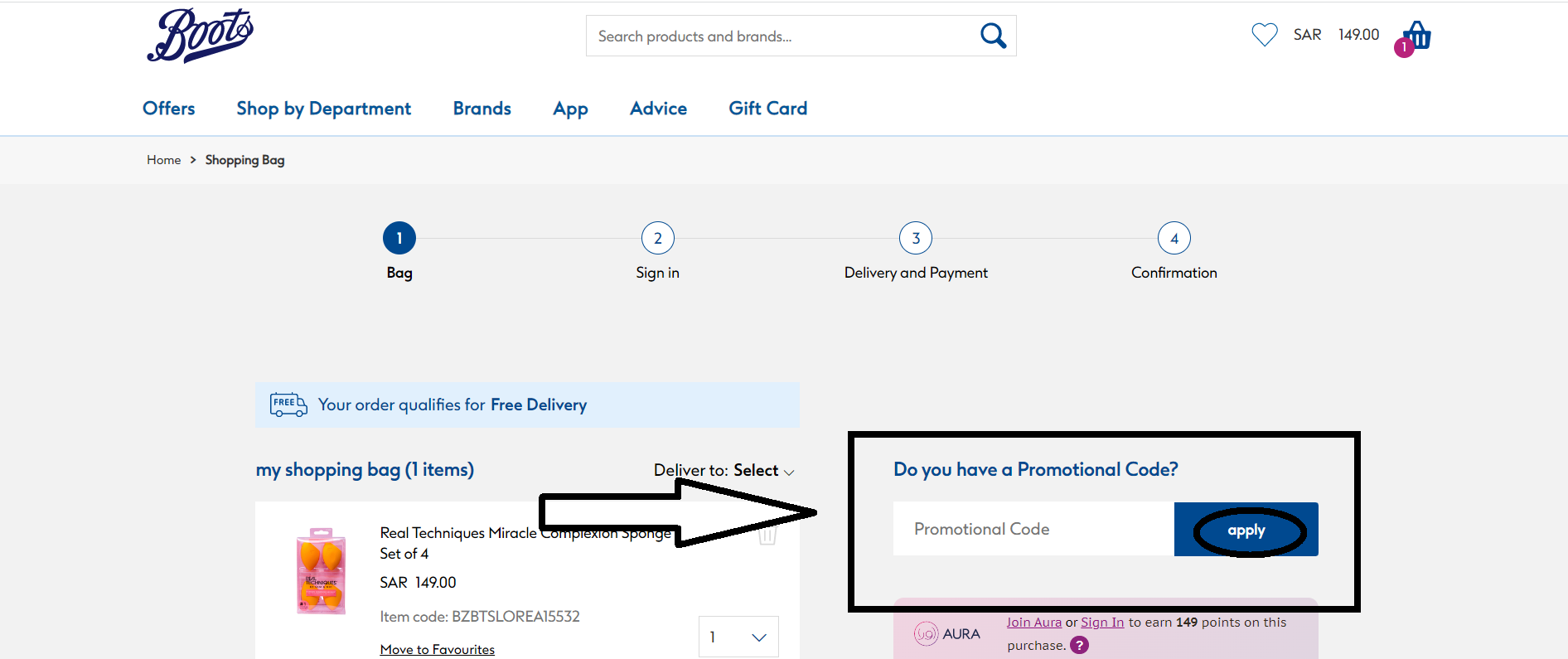Click the Join Aura link
Screen dimensions: 1568x659
tap(1034, 622)
